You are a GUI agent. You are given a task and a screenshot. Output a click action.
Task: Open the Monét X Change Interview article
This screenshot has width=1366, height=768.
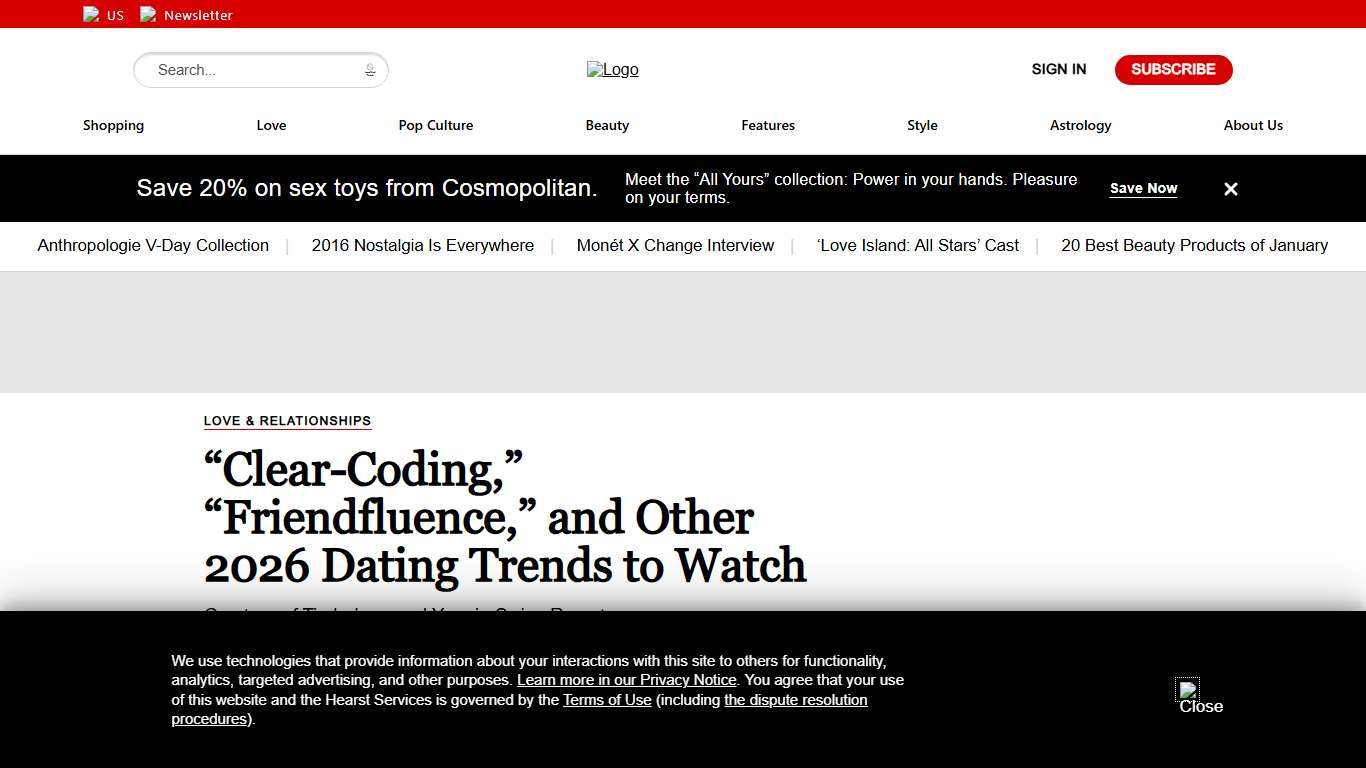coord(675,245)
